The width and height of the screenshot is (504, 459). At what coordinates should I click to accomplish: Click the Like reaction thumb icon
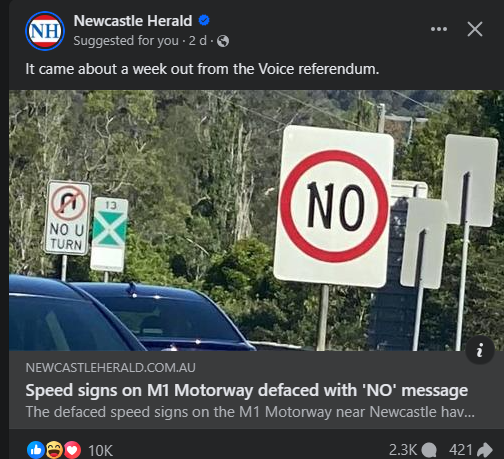click(36, 450)
